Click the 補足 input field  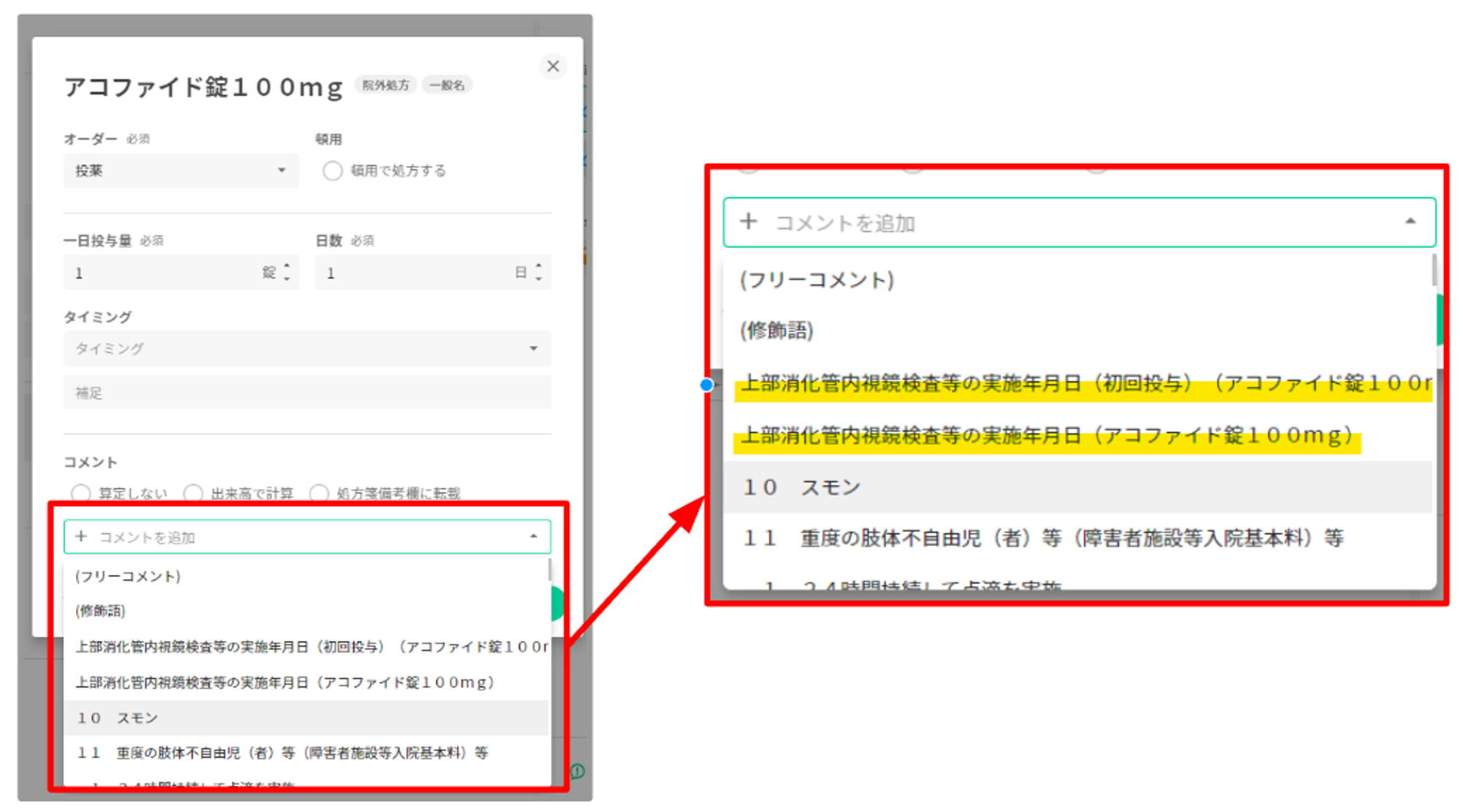tap(307, 393)
